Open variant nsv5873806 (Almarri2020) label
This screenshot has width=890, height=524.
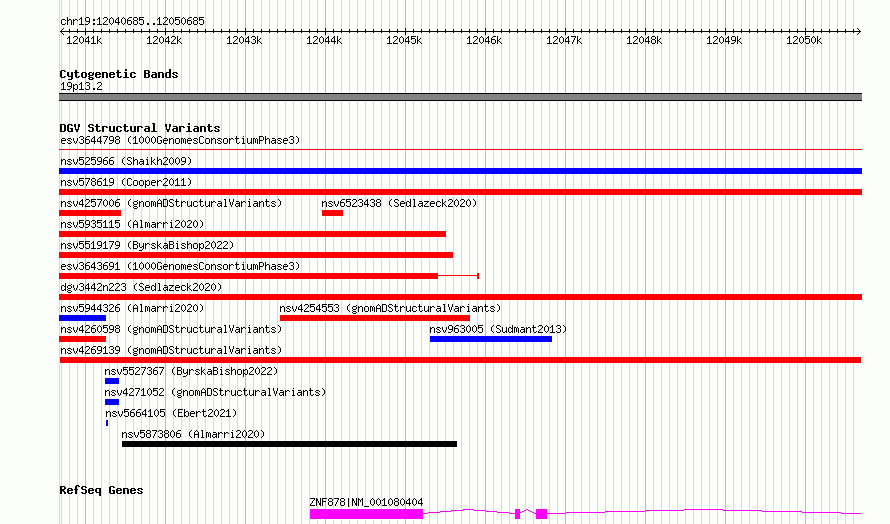pos(193,434)
